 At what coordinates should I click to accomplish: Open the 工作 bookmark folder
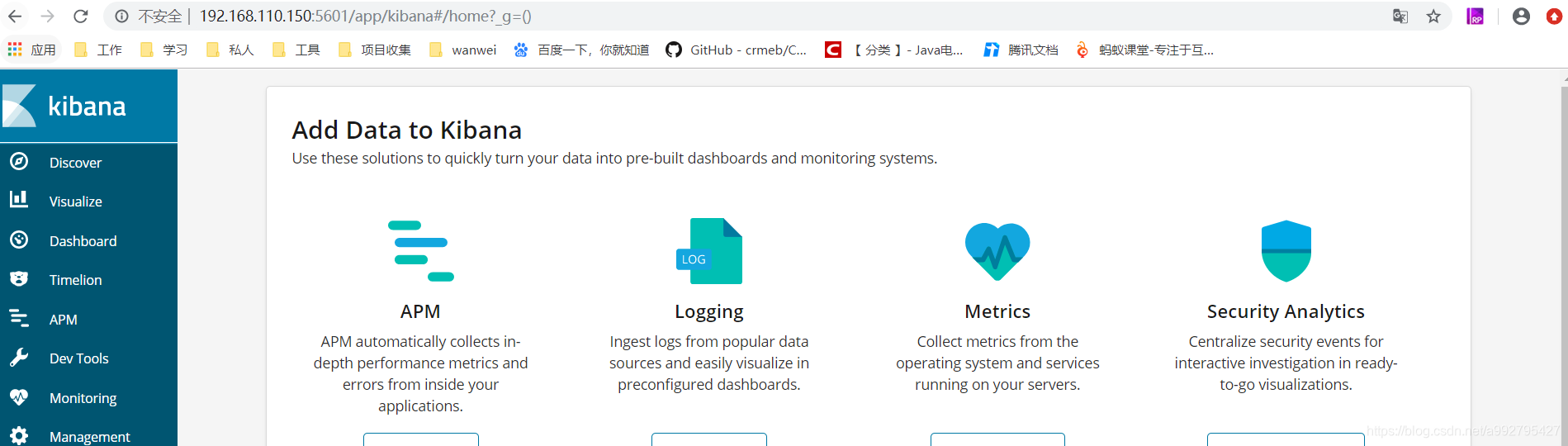coord(98,50)
